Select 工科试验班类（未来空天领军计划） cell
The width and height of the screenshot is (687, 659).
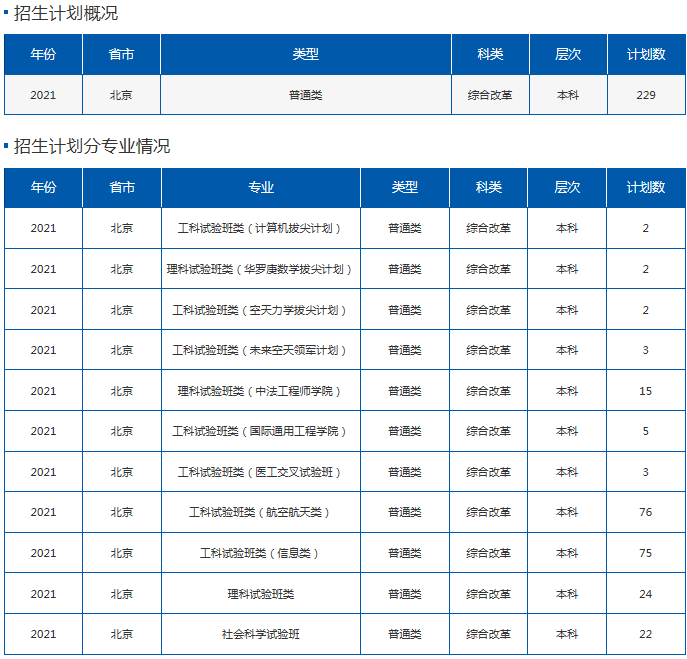(x=261, y=350)
